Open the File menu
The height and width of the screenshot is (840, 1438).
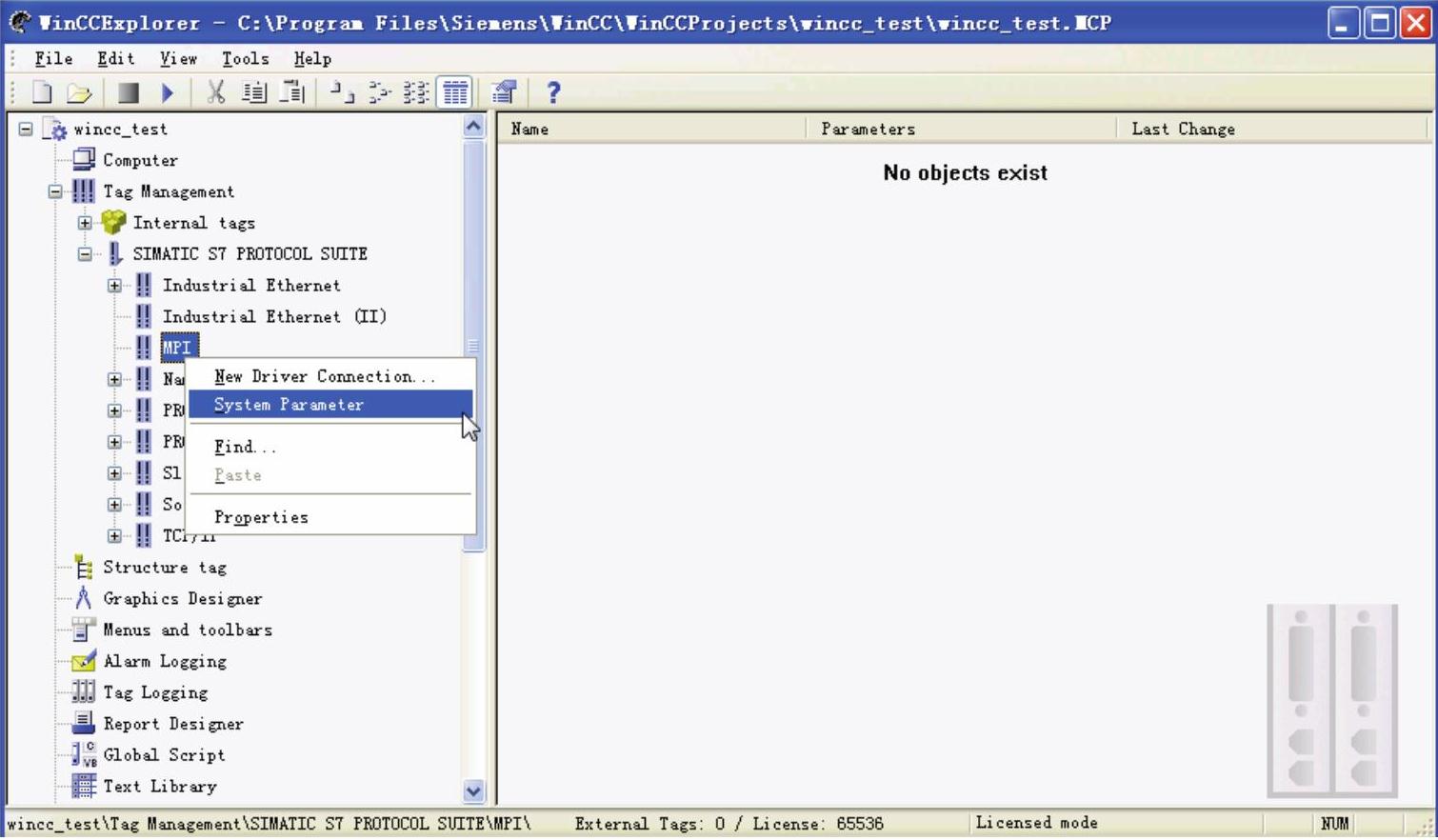pyautogui.click(x=53, y=59)
